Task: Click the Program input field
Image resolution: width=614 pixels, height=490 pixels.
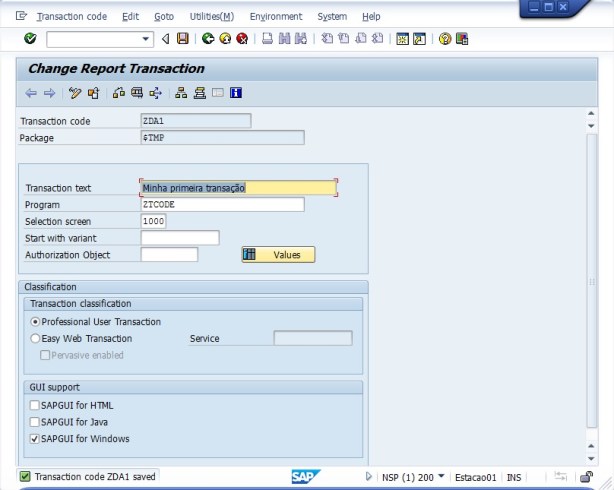Action: [222, 204]
